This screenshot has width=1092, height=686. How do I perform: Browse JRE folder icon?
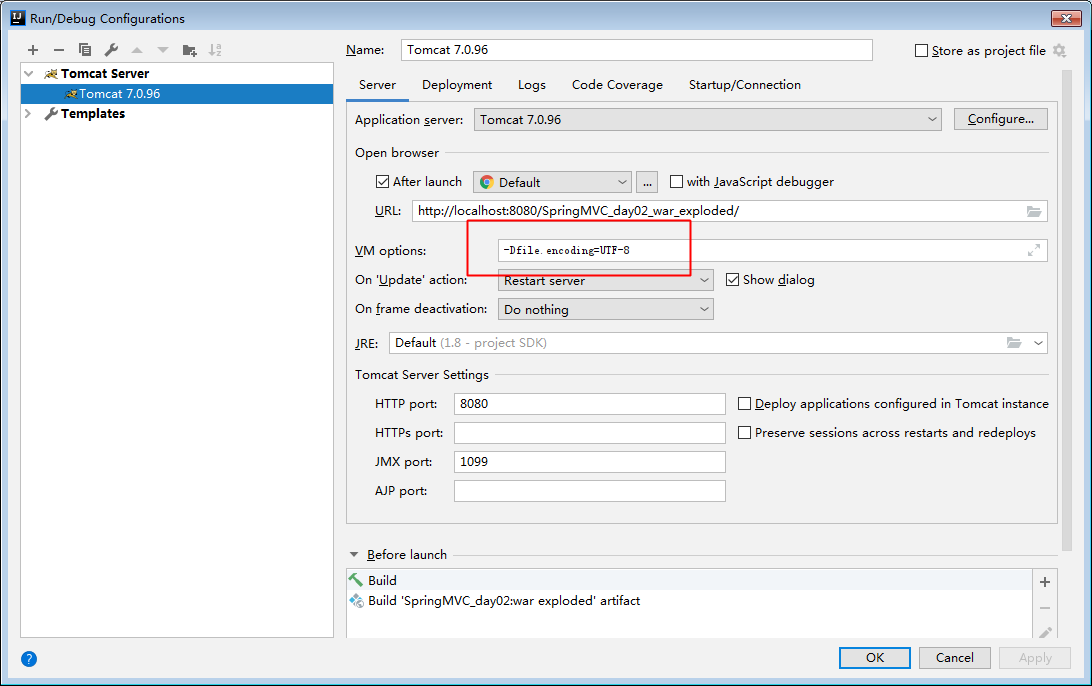tap(1014, 343)
